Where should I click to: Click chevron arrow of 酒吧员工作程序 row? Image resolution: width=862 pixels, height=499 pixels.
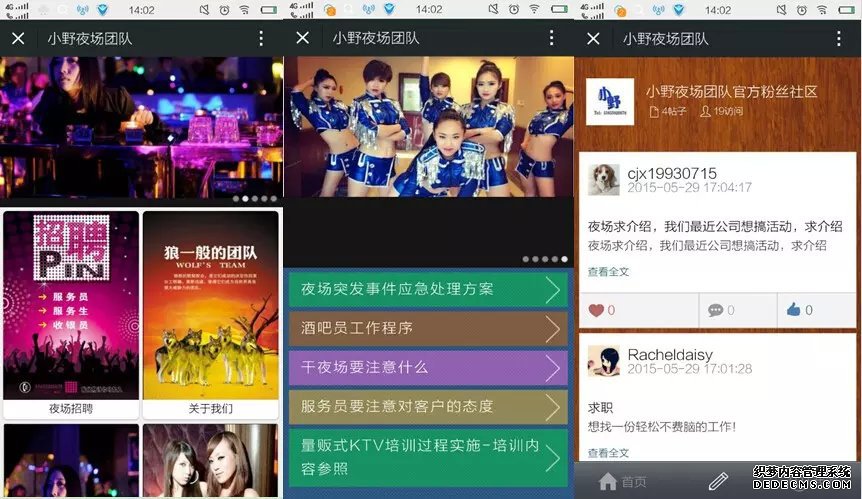coord(552,329)
